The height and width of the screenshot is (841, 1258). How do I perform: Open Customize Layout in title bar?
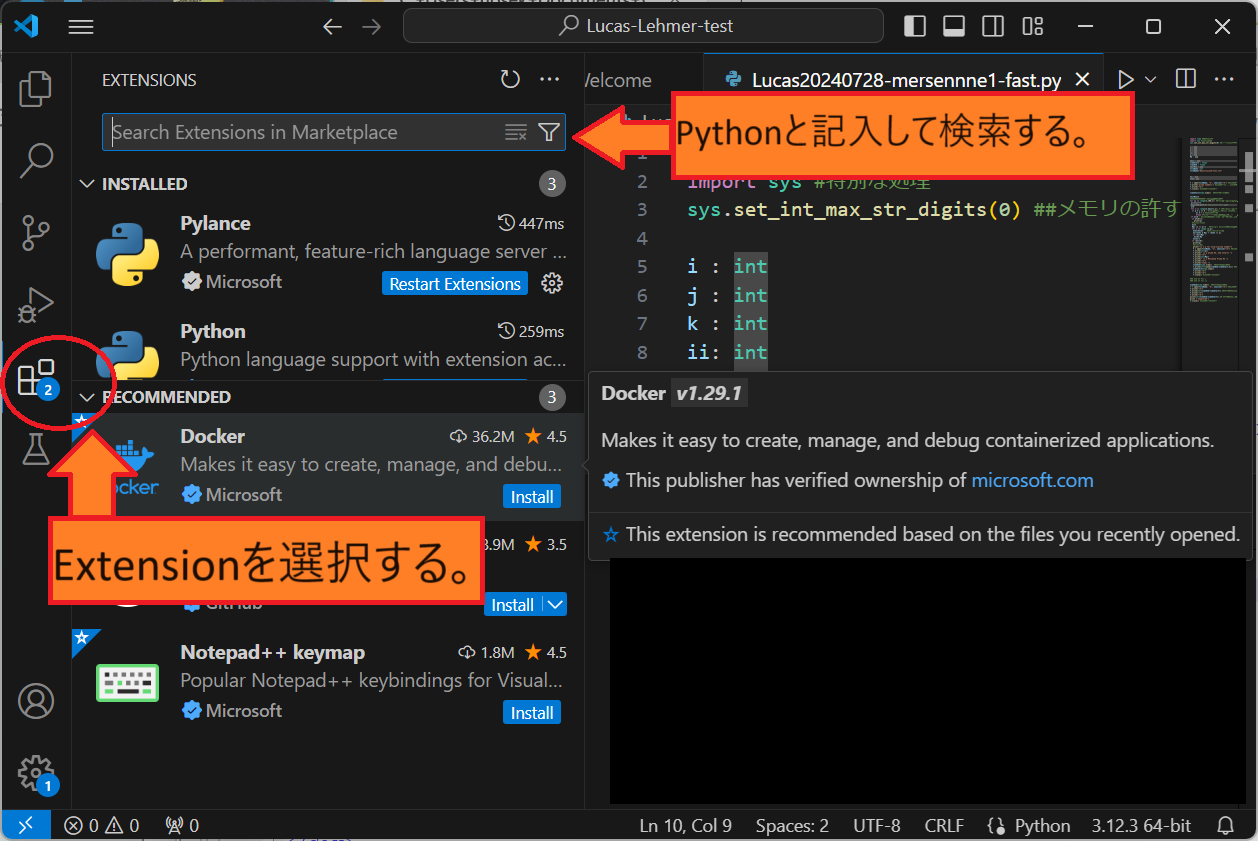tap(1032, 27)
